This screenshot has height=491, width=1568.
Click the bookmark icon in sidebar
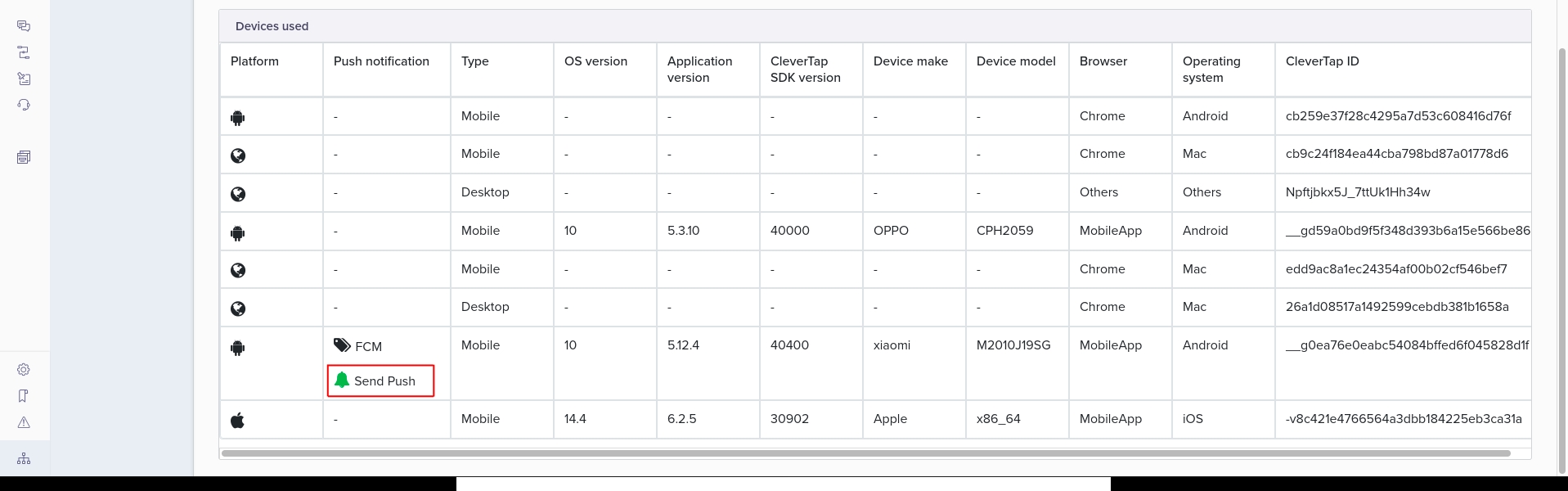tap(24, 396)
